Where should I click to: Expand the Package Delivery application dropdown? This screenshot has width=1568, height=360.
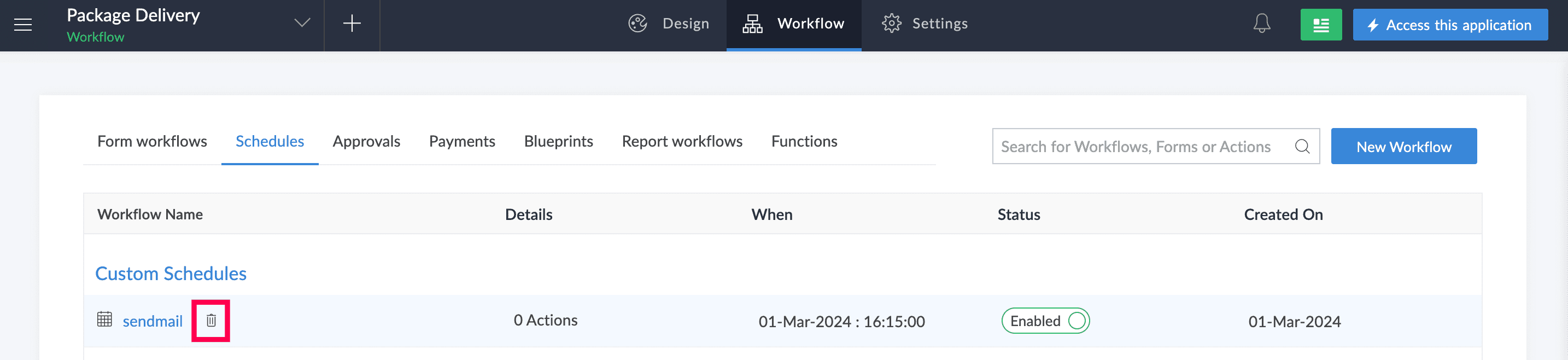pos(302,24)
